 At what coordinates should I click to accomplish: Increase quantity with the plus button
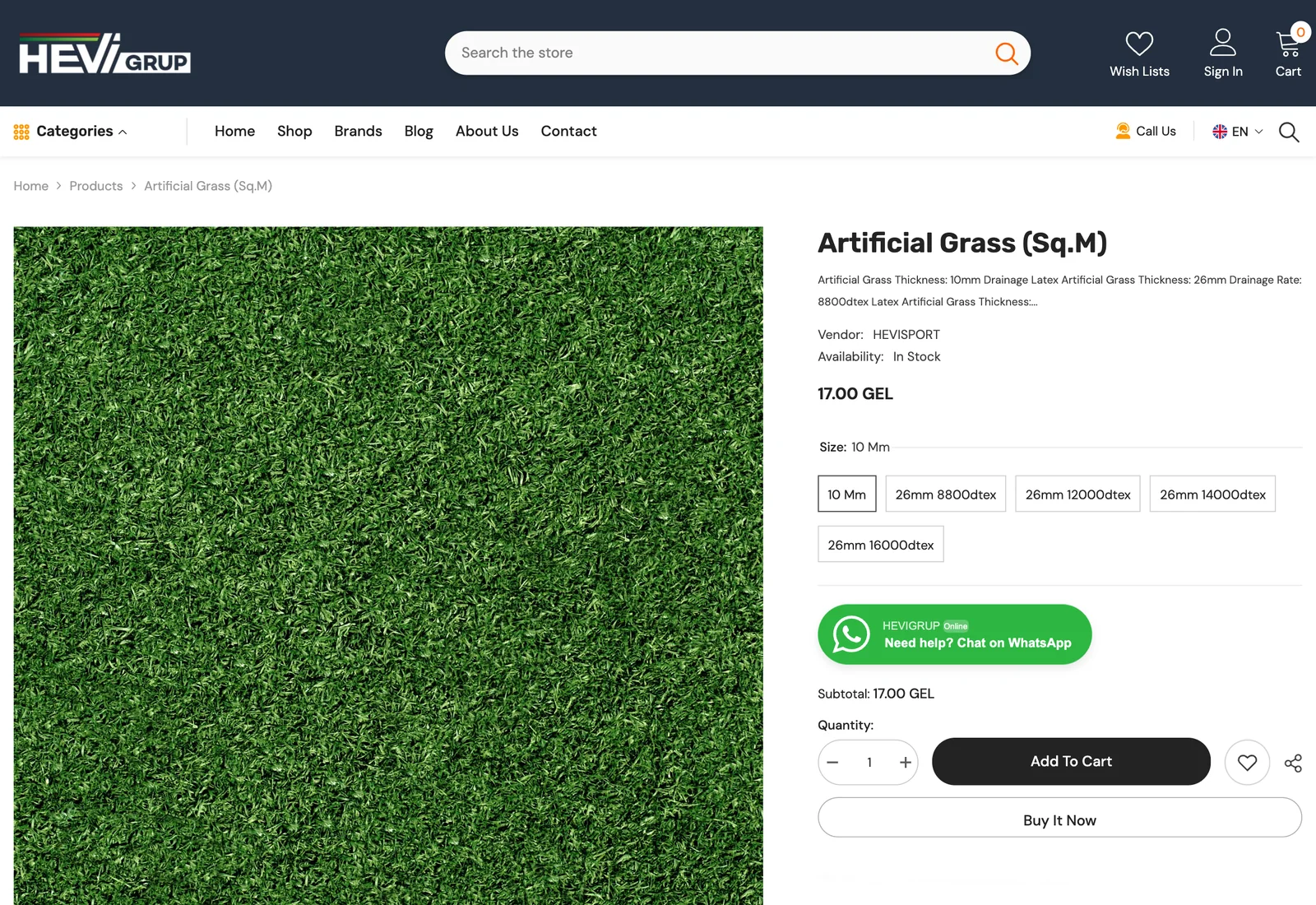[906, 763]
